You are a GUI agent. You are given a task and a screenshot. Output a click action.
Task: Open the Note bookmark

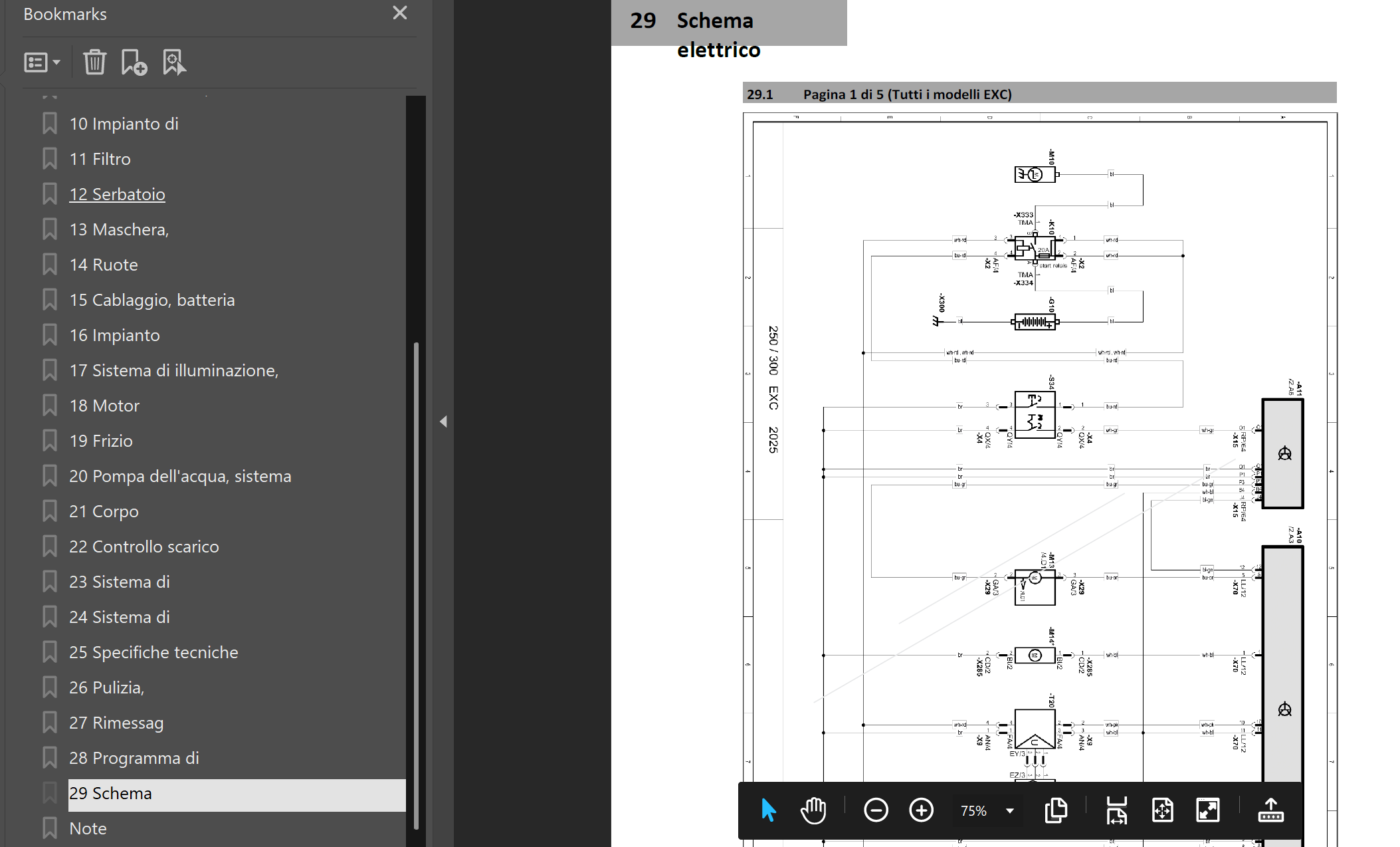point(88,828)
